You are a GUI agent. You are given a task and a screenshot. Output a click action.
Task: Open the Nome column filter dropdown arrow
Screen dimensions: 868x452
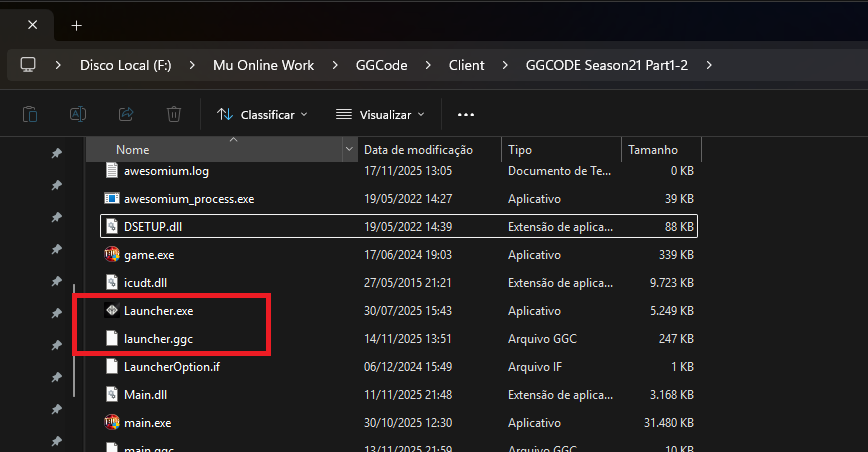(x=349, y=149)
